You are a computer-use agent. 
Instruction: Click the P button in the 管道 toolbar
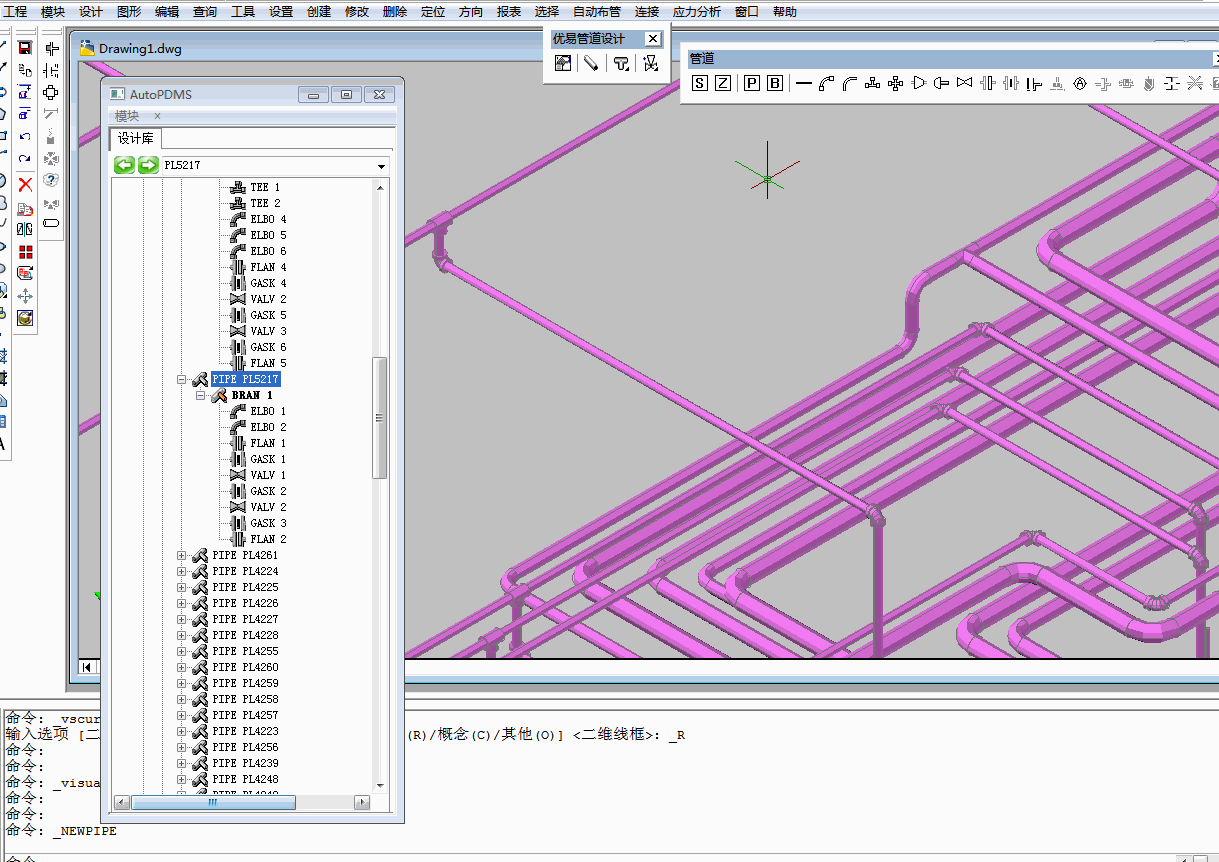point(752,83)
